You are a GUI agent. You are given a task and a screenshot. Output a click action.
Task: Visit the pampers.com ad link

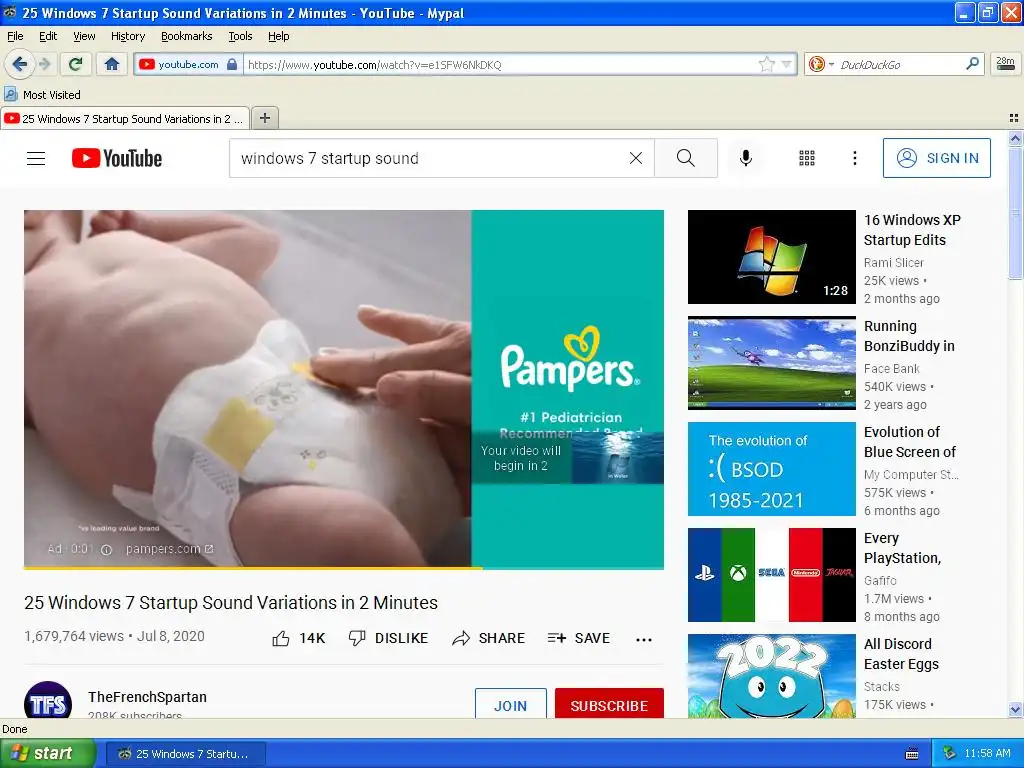[169, 549]
